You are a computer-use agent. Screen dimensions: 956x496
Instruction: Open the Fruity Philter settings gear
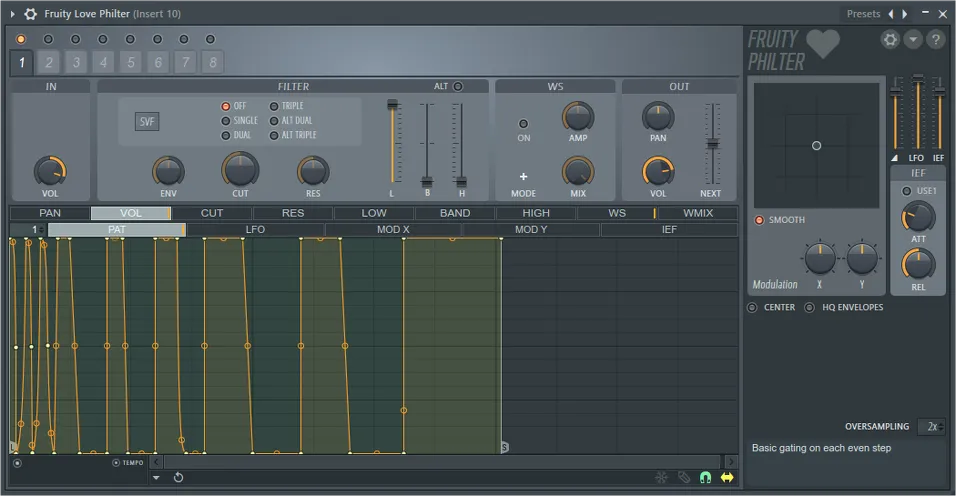point(890,40)
